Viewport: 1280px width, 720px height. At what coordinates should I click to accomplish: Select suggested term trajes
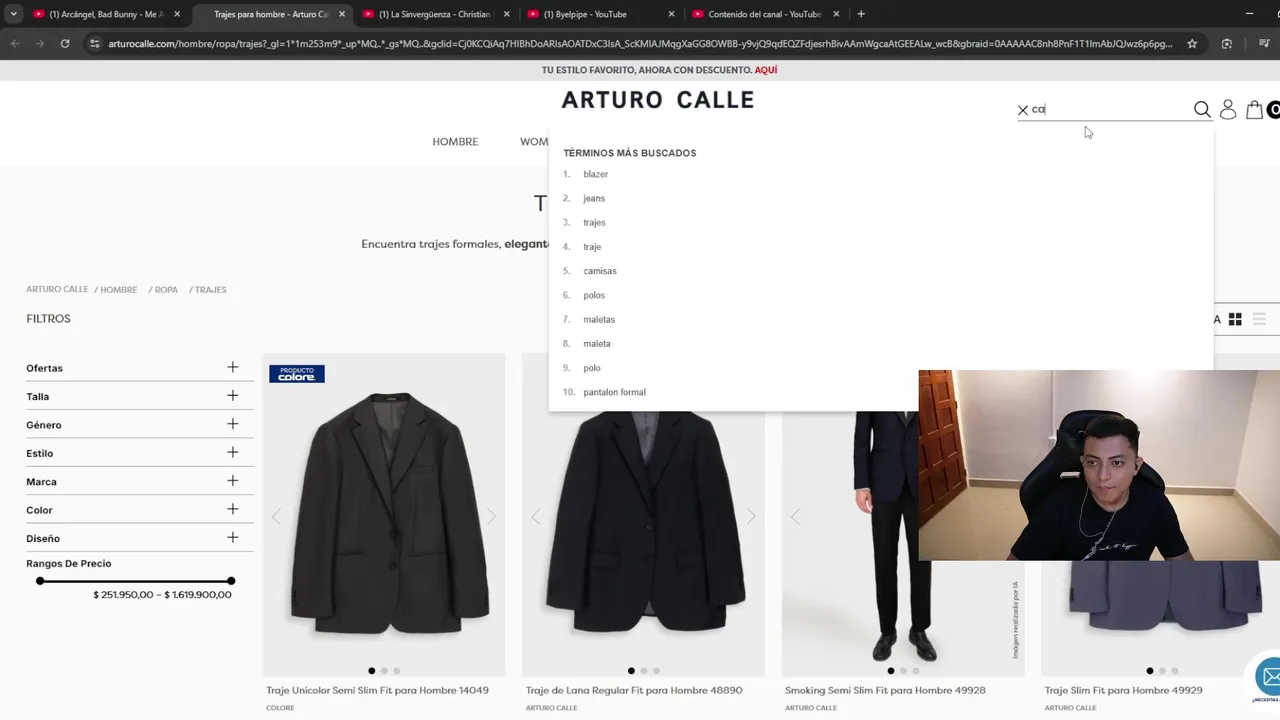point(594,222)
